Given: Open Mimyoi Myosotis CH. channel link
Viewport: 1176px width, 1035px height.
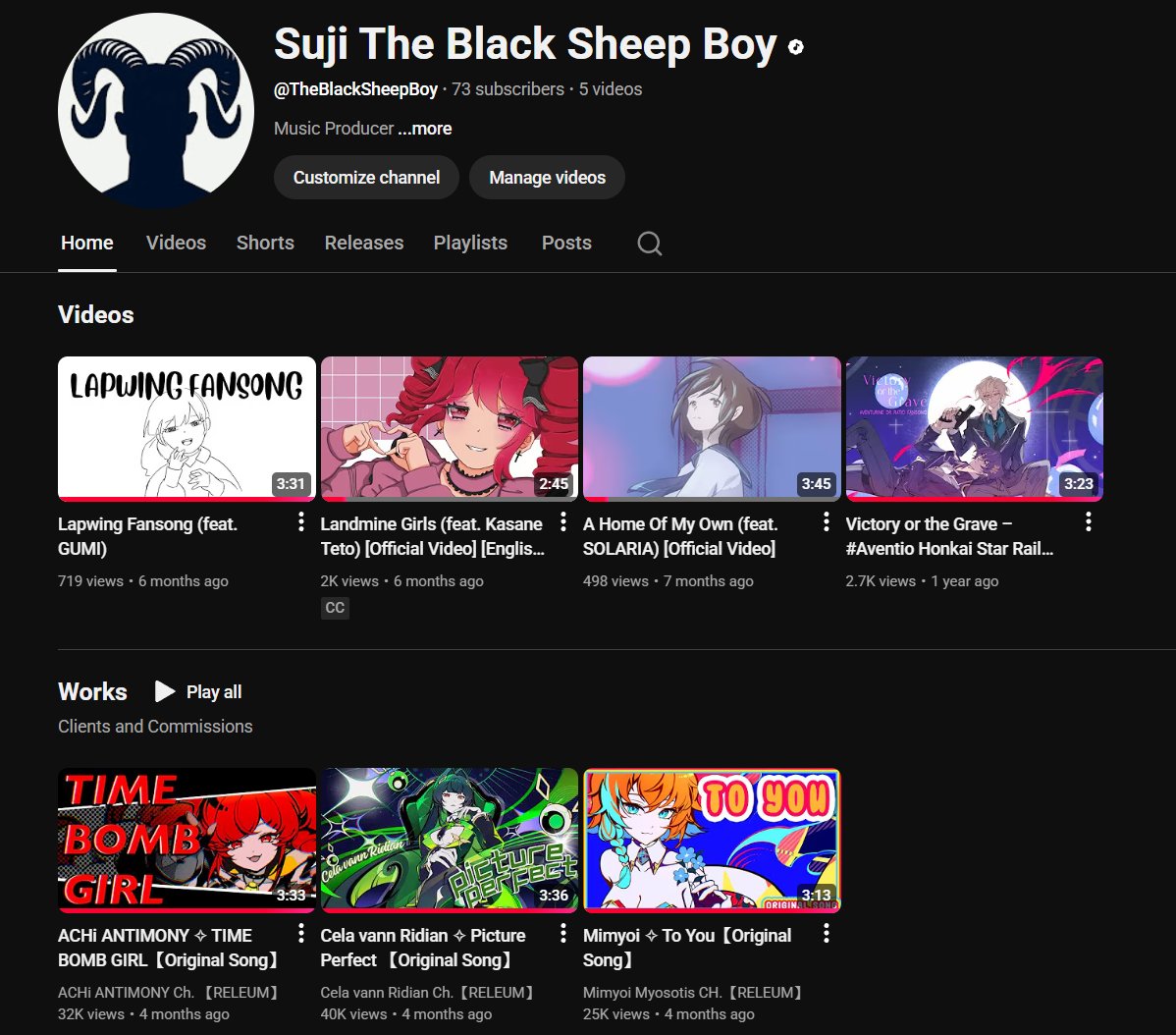Looking at the screenshot, I should click(692, 992).
